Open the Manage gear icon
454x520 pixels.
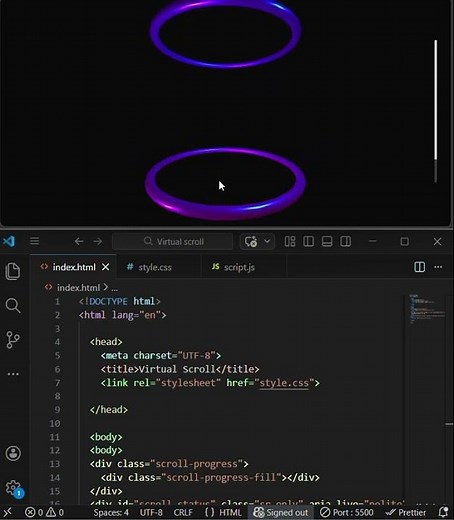(x=14, y=489)
